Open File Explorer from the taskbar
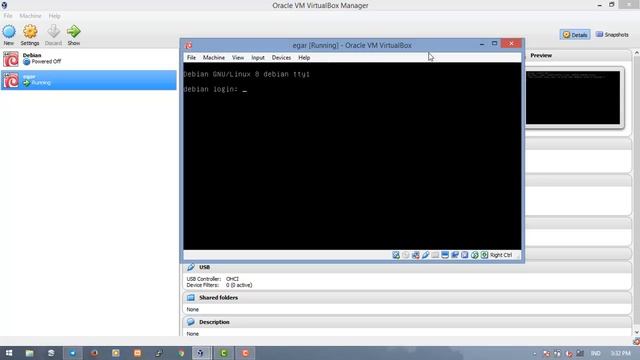Image resolution: width=640 pixels, height=360 pixels. pyautogui.click(x=29, y=353)
